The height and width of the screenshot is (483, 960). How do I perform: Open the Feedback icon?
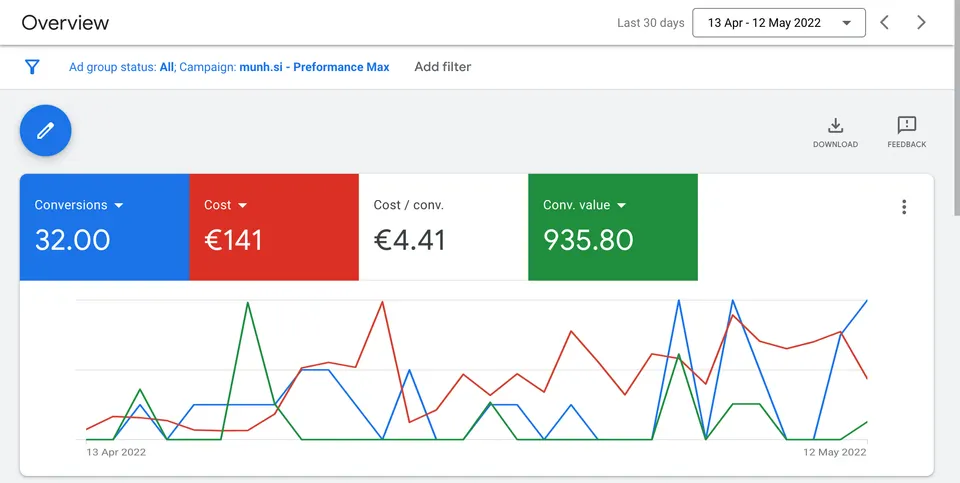(x=907, y=132)
